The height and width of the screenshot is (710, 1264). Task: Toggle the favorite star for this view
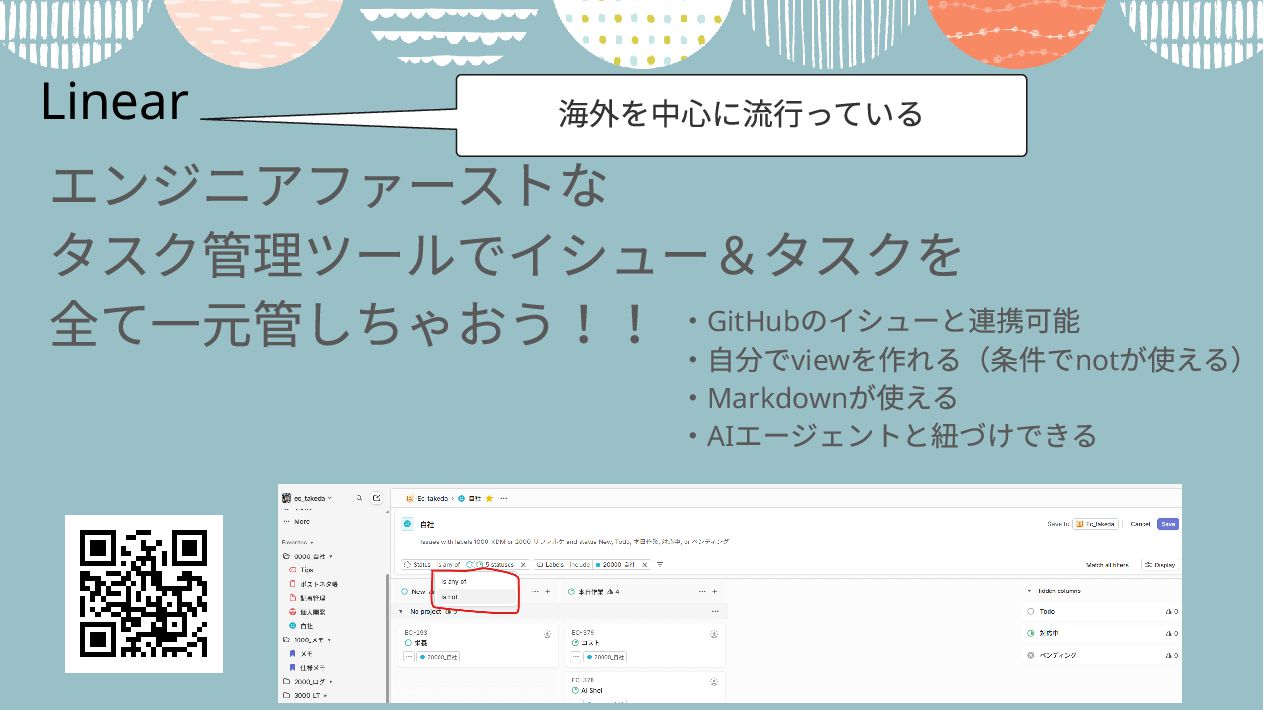[489, 498]
